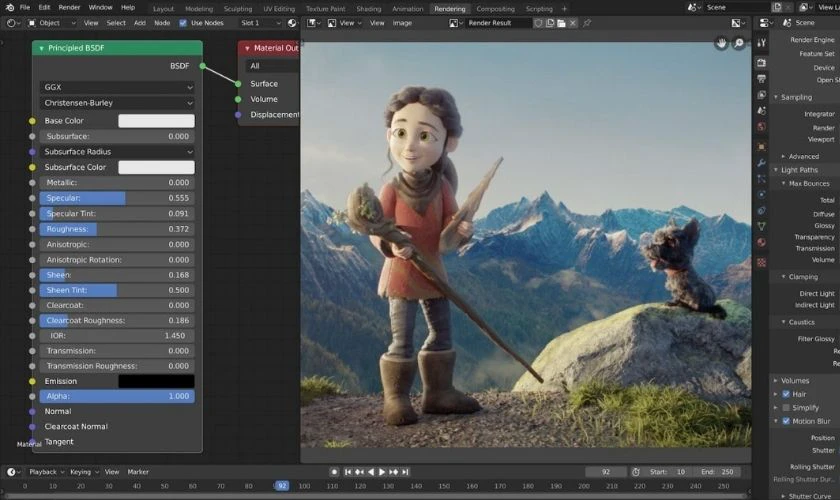Click the pan hand gizmo in render view
Image resolution: width=840 pixels, height=500 pixels.
721,43
